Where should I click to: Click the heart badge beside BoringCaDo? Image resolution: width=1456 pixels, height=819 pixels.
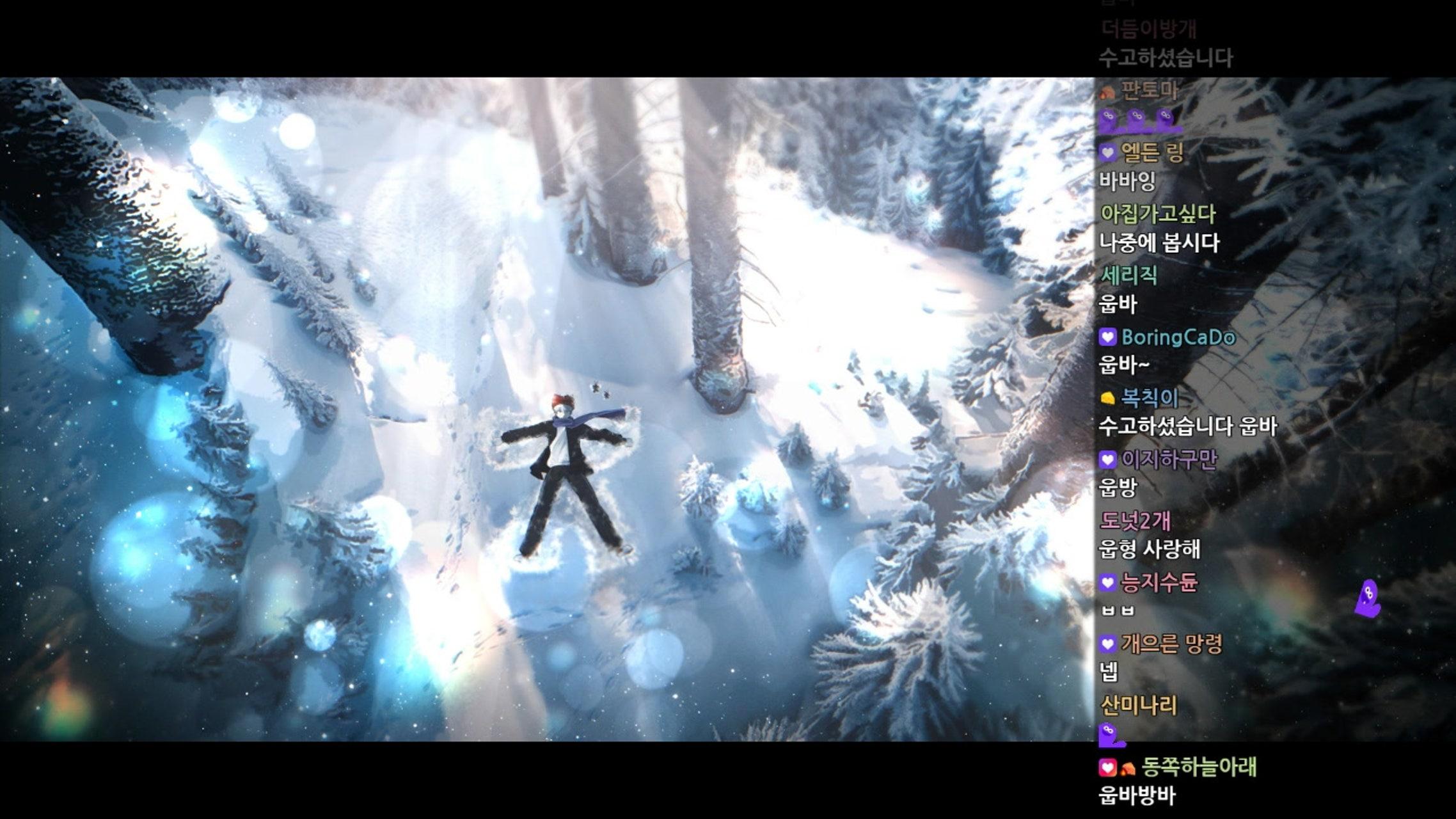(x=1107, y=337)
